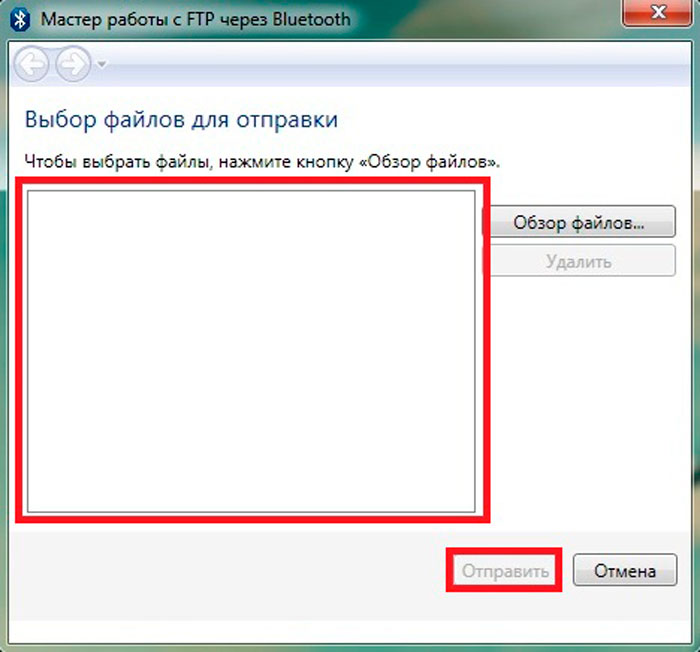Click inside the empty file list box

point(251,351)
